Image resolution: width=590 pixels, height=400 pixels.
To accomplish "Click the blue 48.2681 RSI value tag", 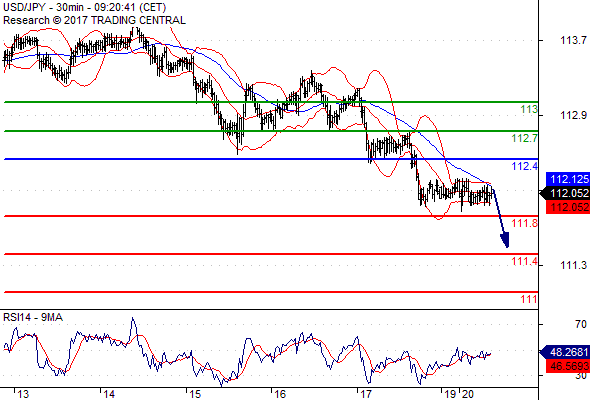I will [x=565, y=352].
